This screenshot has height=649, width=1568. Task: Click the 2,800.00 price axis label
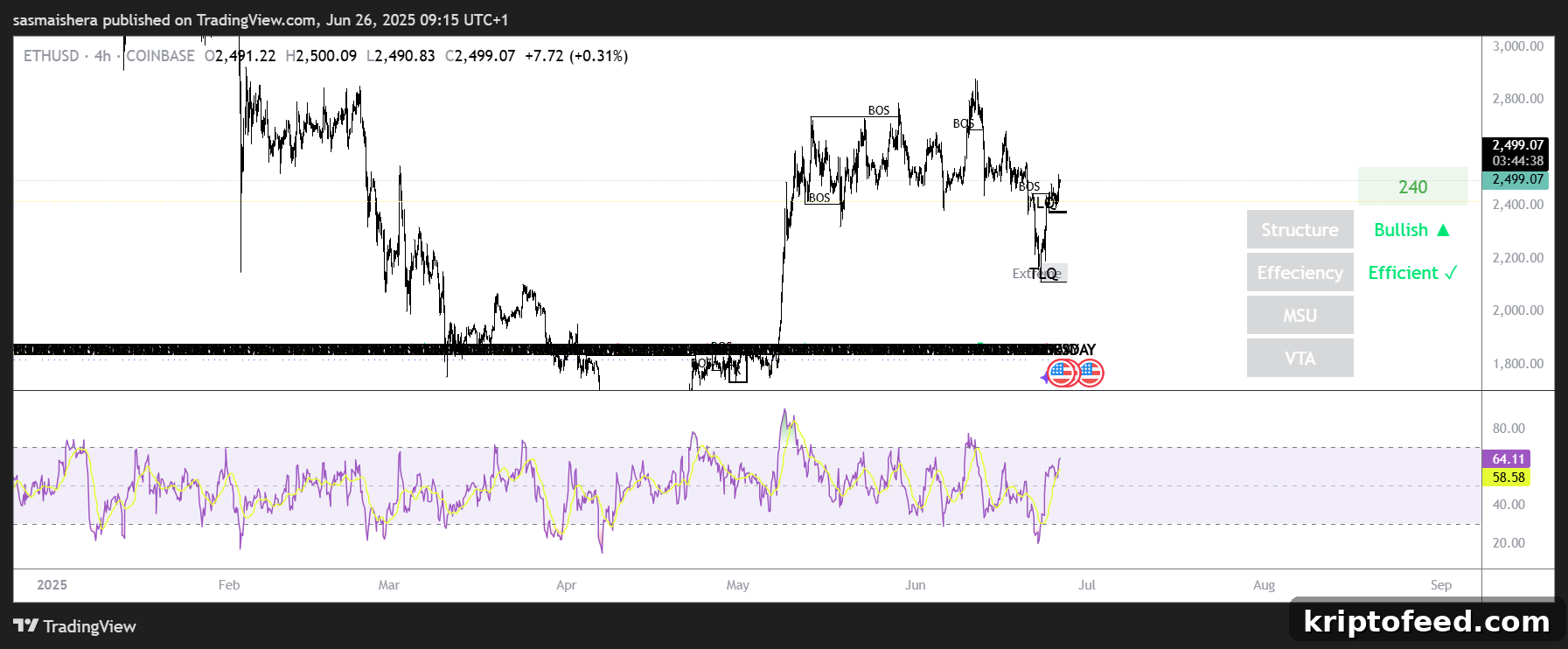pos(1518,99)
